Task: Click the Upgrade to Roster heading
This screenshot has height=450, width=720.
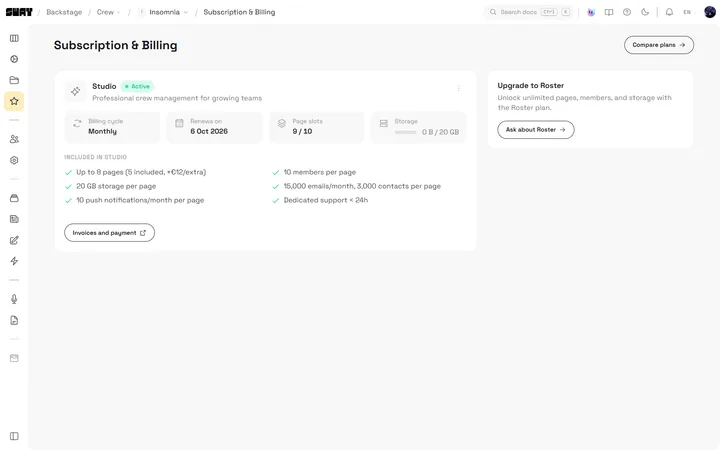Action: pos(530,85)
